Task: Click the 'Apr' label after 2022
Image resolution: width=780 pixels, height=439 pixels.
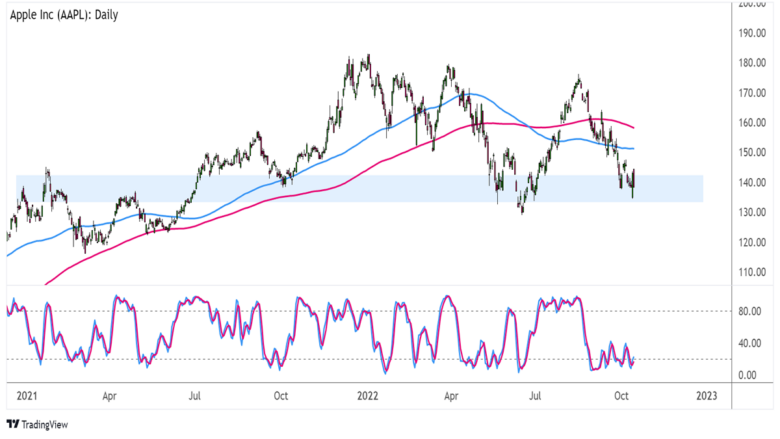Action: click(451, 396)
